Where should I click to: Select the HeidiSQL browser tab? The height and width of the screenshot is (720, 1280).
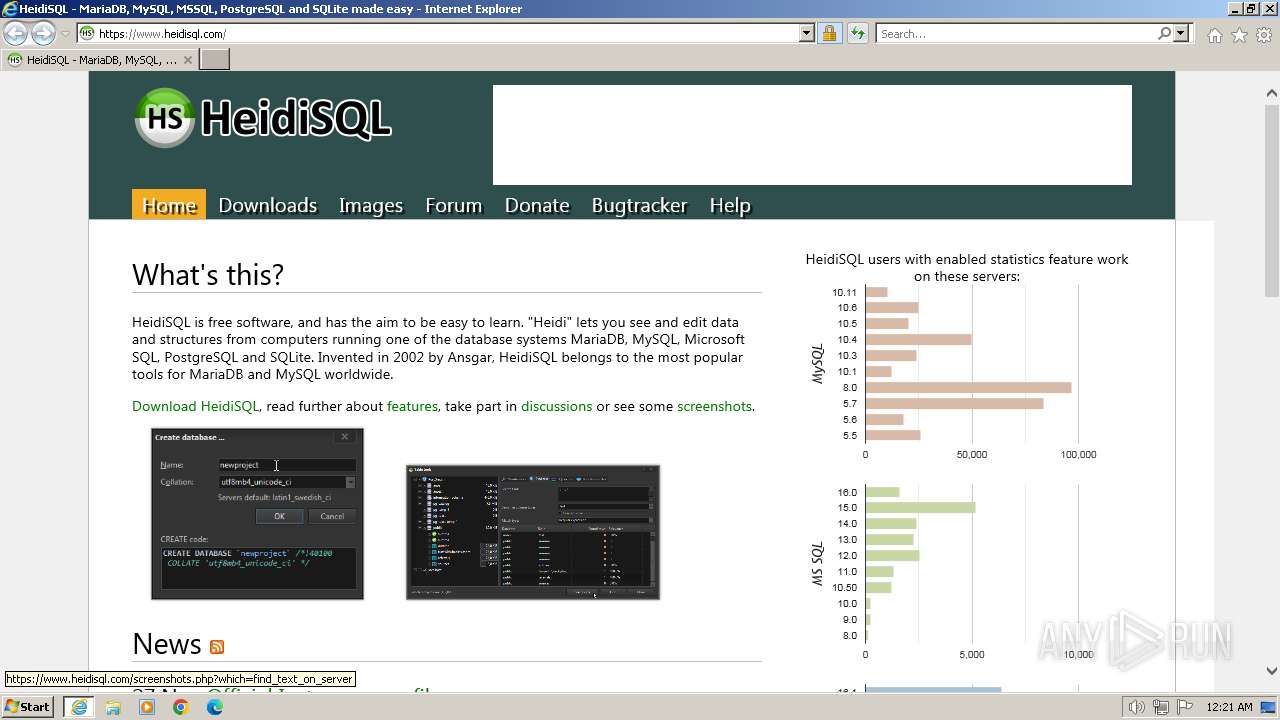click(x=100, y=60)
